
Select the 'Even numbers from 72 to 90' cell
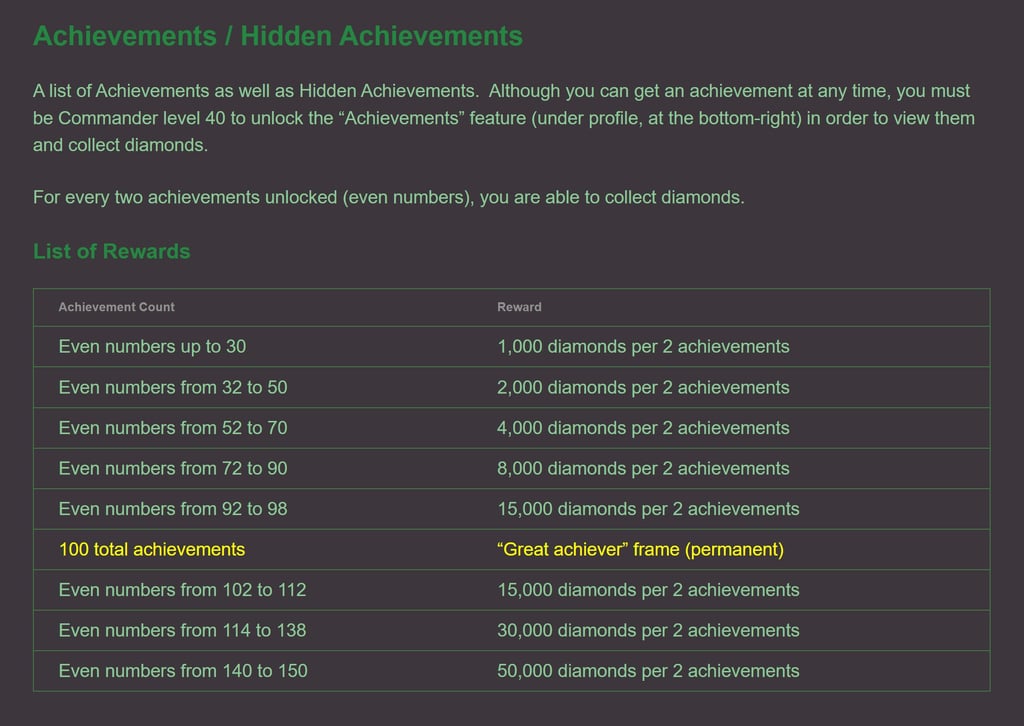[173, 468]
